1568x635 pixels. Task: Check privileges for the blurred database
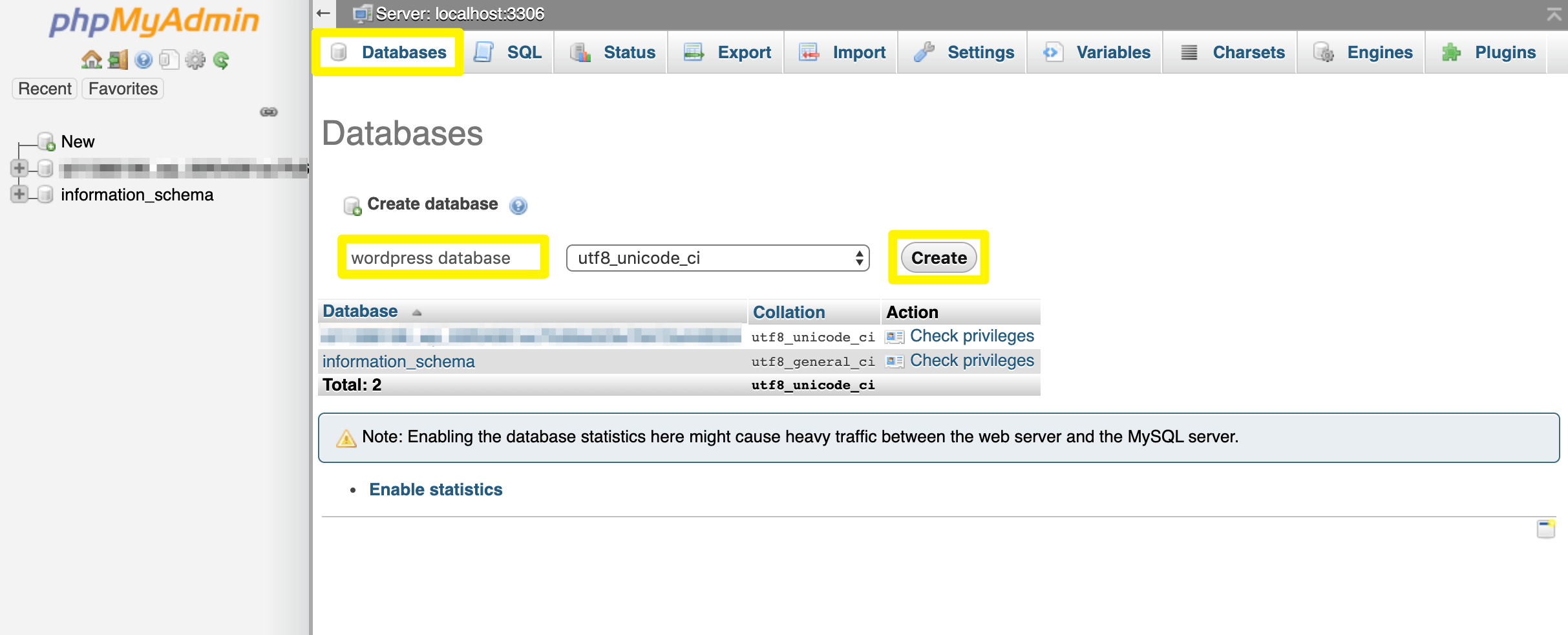(972, 336)
